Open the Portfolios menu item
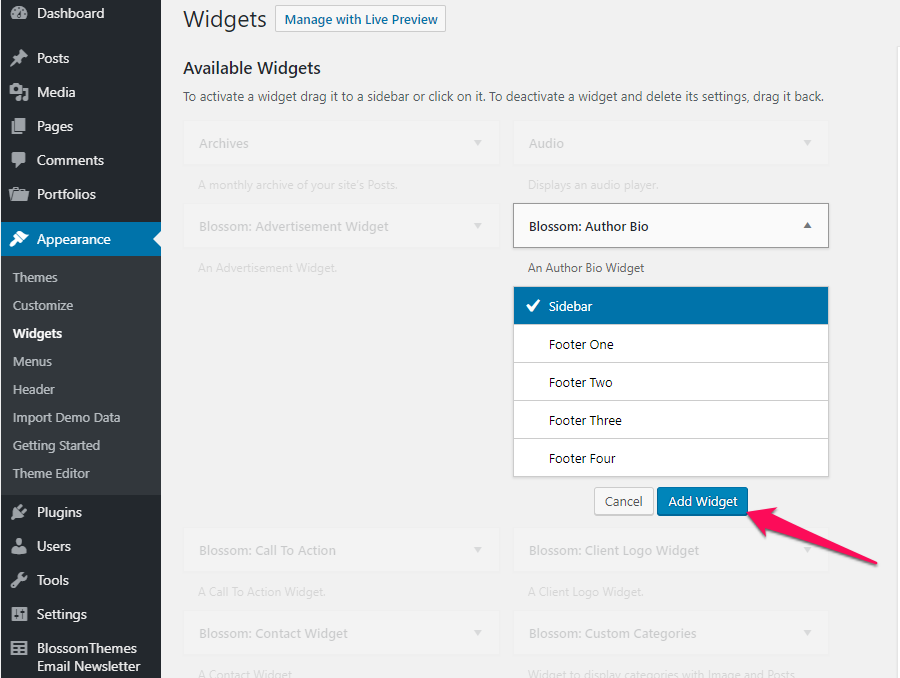Viewport: 900px width, 678px height. point(67,194)
